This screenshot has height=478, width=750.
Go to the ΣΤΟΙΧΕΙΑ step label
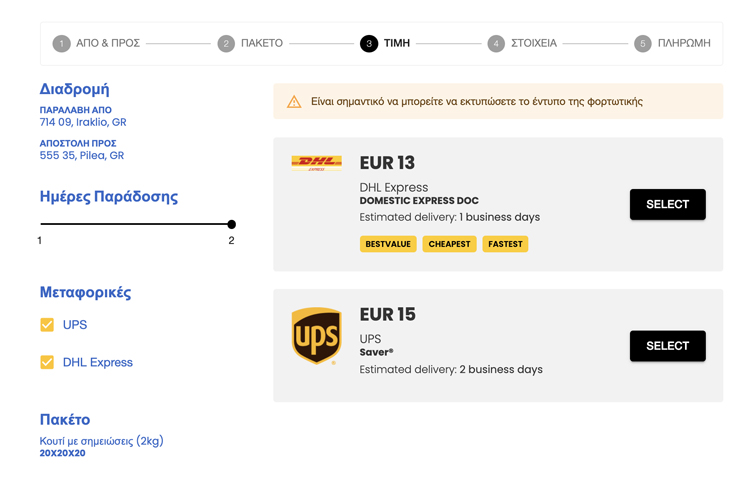pos(534,43)
